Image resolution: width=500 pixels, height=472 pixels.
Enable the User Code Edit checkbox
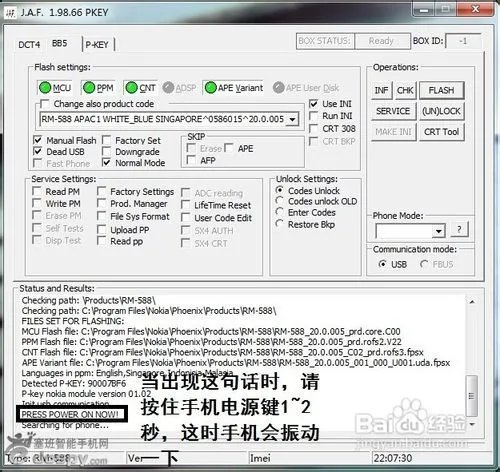click(185, 217)
